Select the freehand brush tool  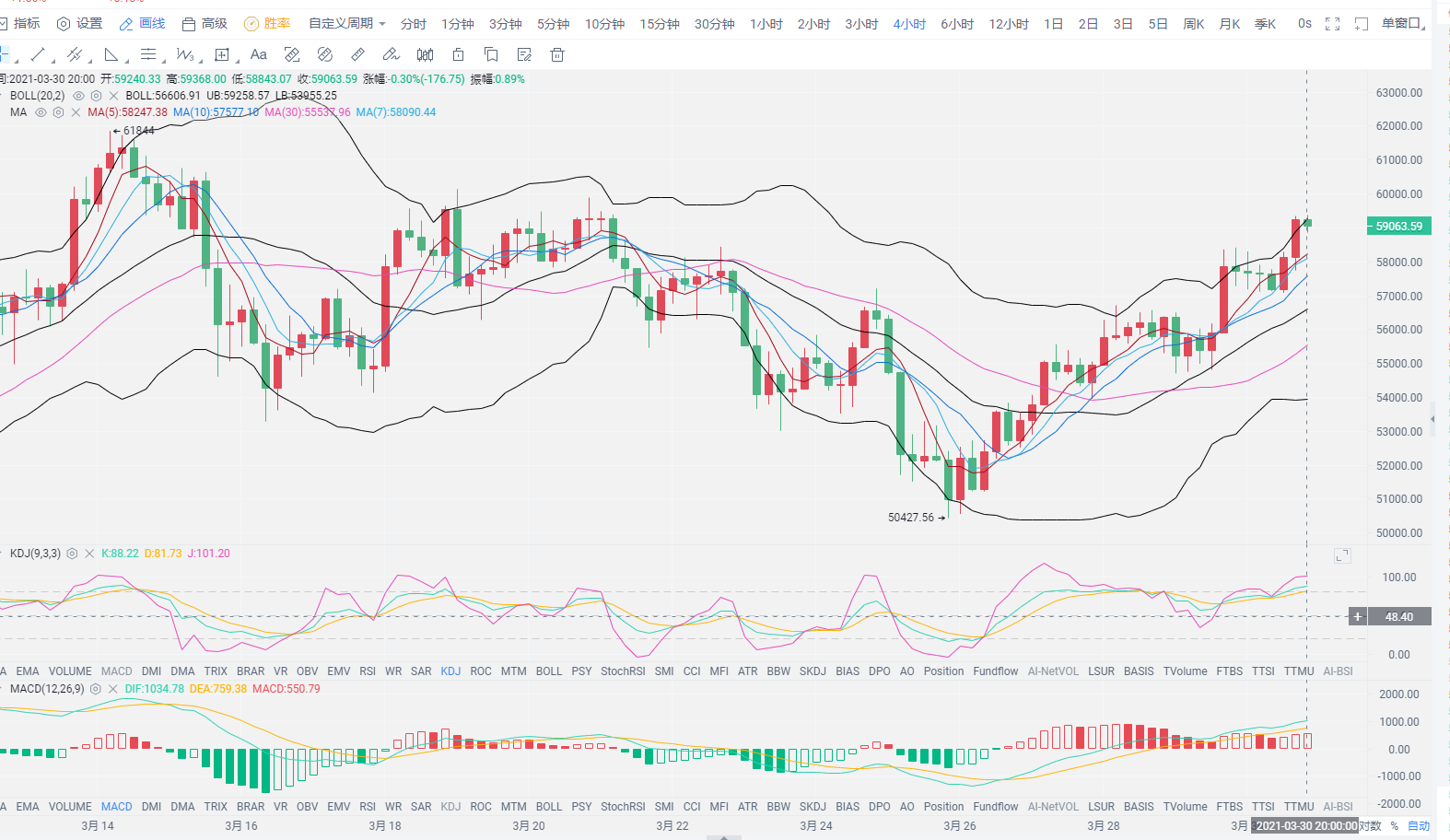(392, 54)
